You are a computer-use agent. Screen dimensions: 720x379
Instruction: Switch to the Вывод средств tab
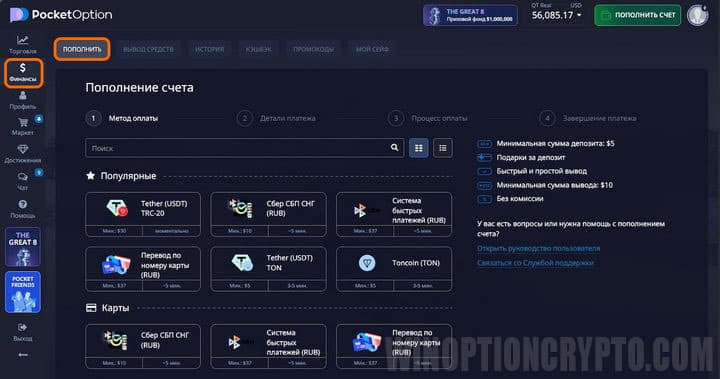[148, 49]
